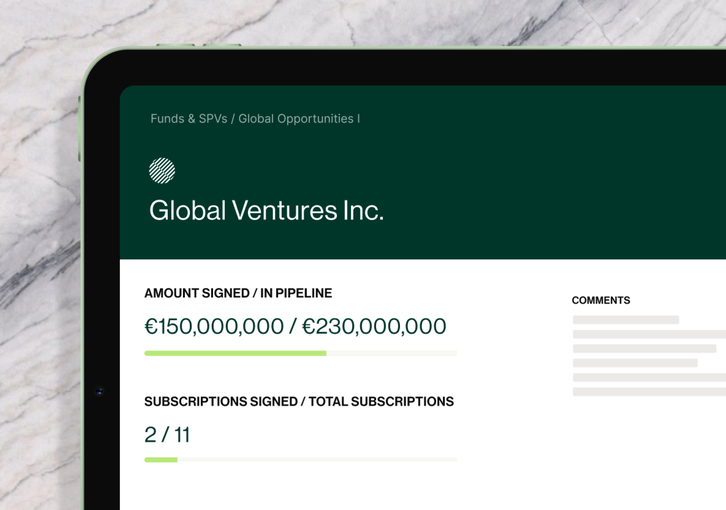Click green filled part of subscriptions bar
The height and width of the screenshot is (510, 726).
click(x=160, y=460)
